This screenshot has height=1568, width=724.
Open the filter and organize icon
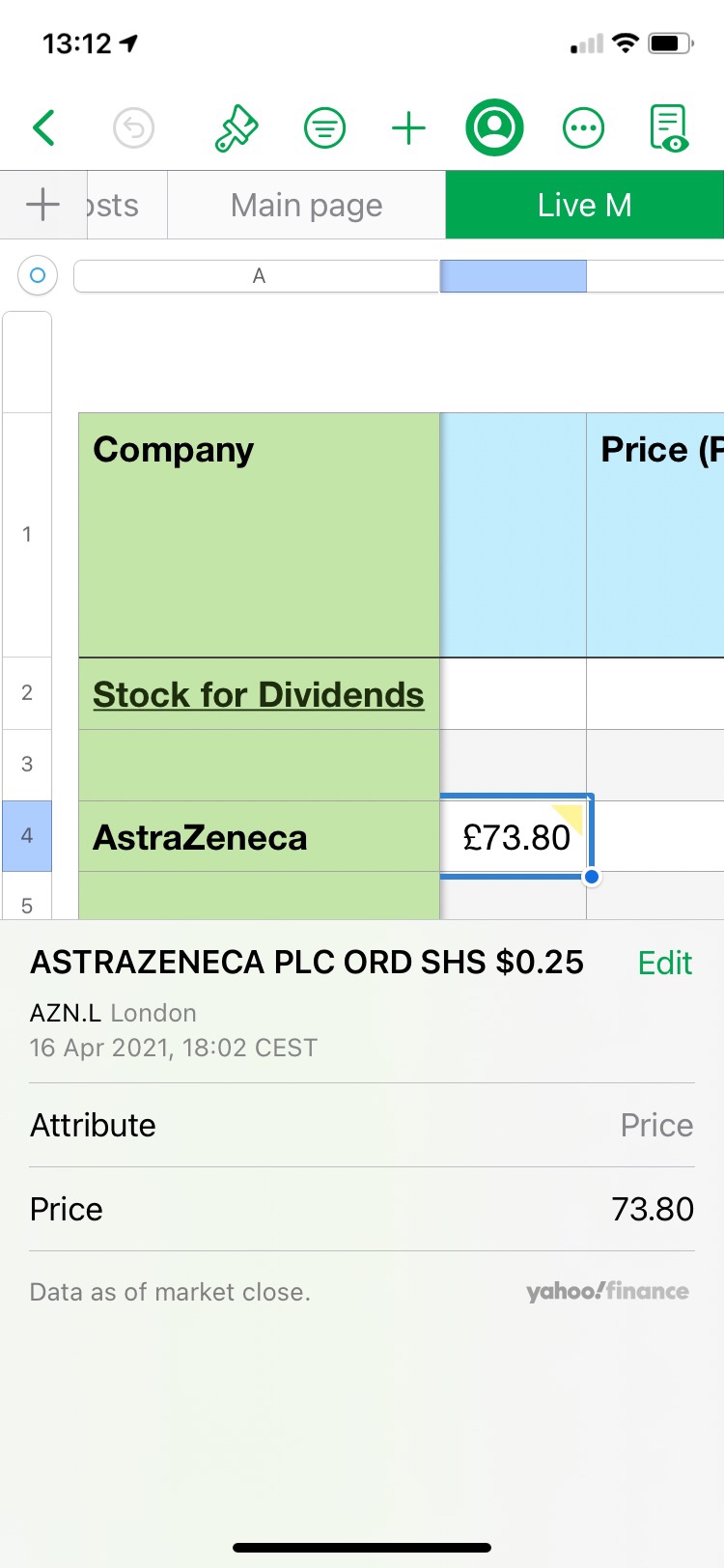(x=325, y=127)
